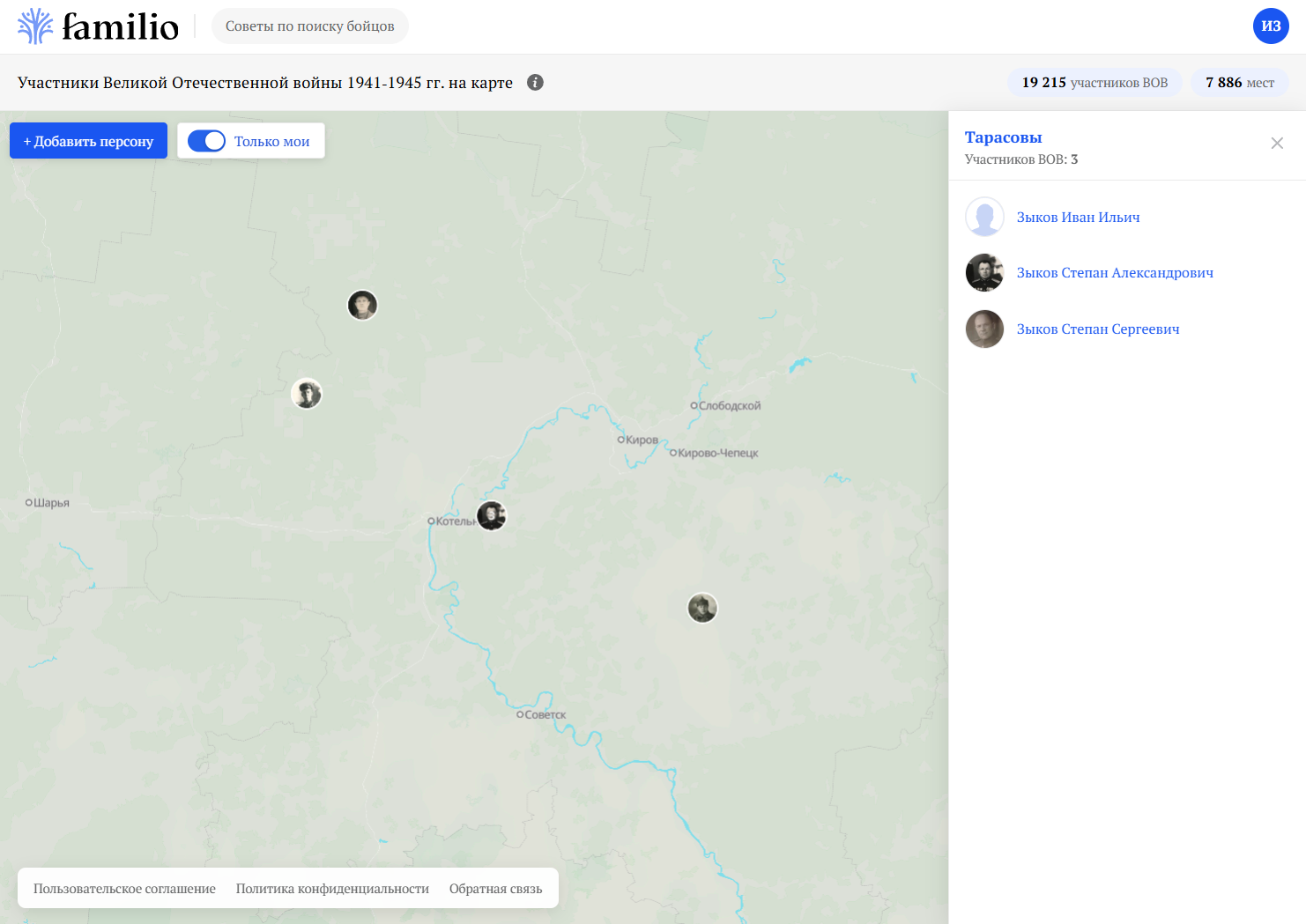Open the Зыков Степан Сергеевич link
The width and height of the screenshot is (1306, 924).
point(1098,329)
